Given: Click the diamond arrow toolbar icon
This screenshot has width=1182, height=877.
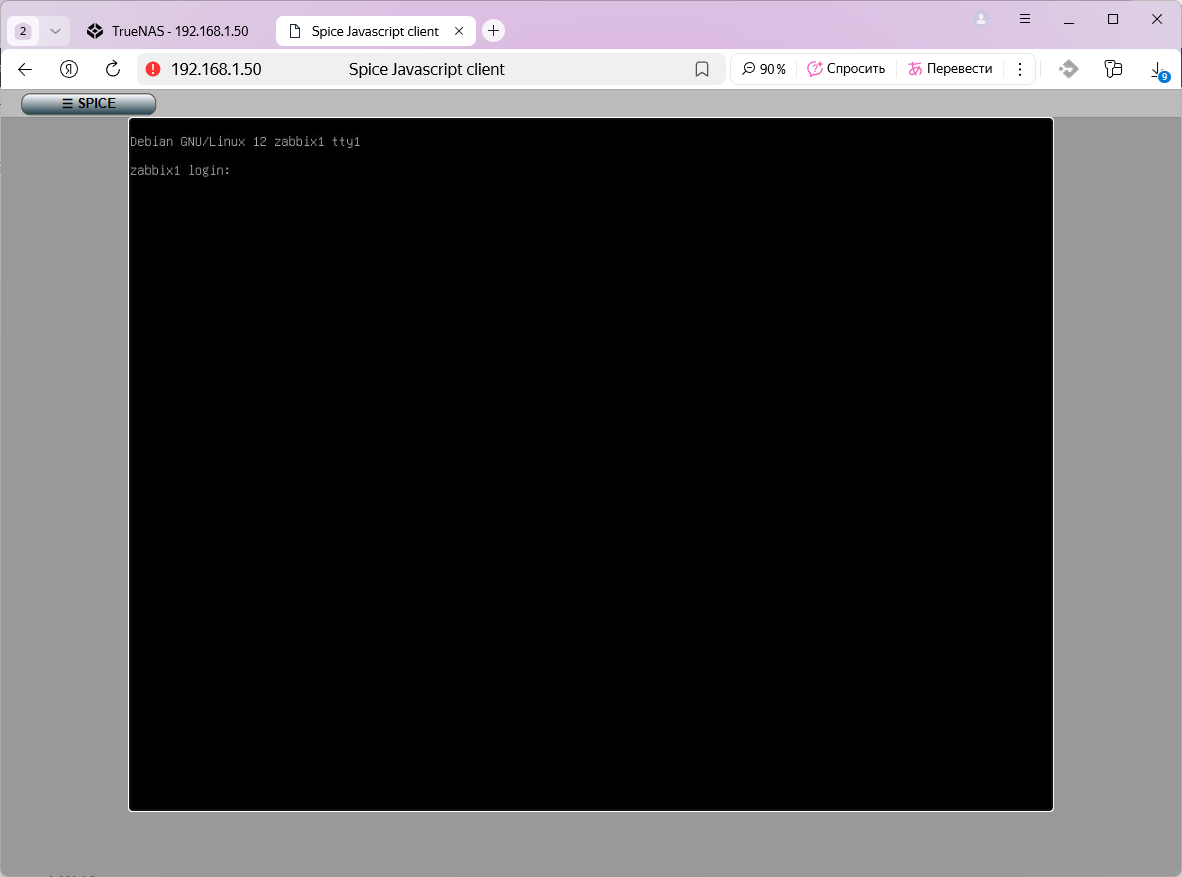Looking at the screenshot, I should tap(1068, 69).
